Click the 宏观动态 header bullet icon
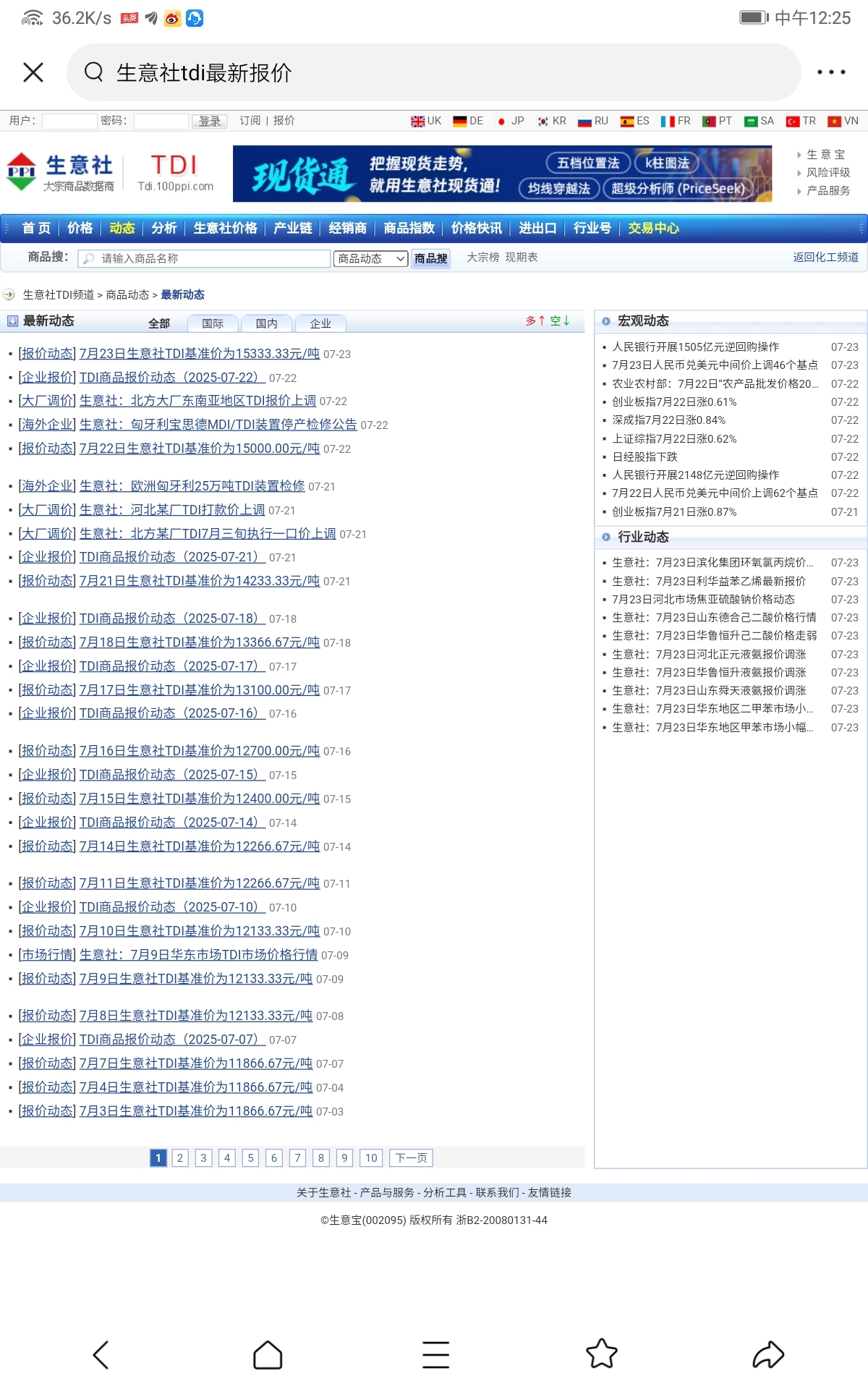 click(606, 321)
